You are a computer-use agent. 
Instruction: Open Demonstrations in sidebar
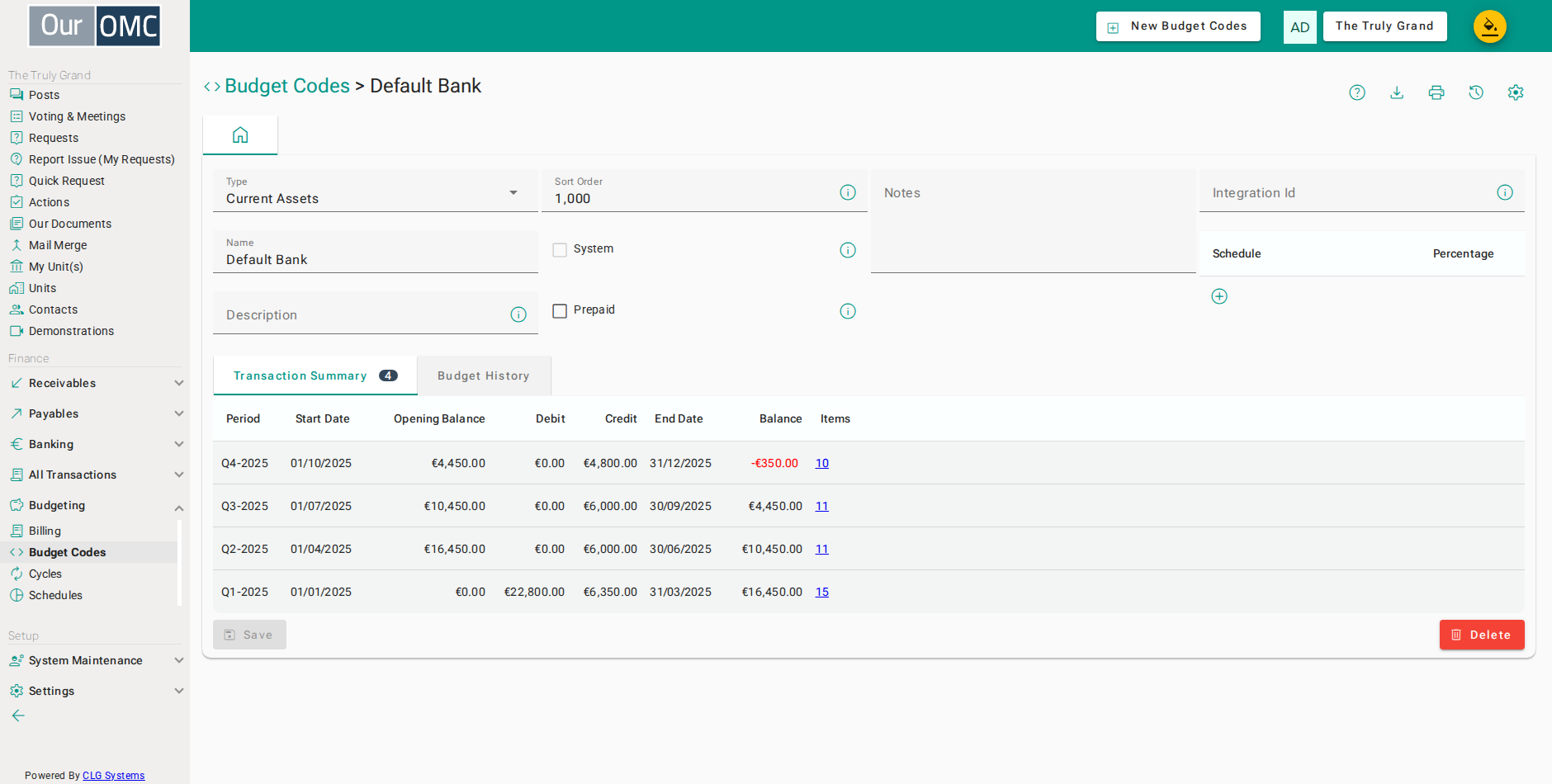pyautogui.click(x=72, y=331)
